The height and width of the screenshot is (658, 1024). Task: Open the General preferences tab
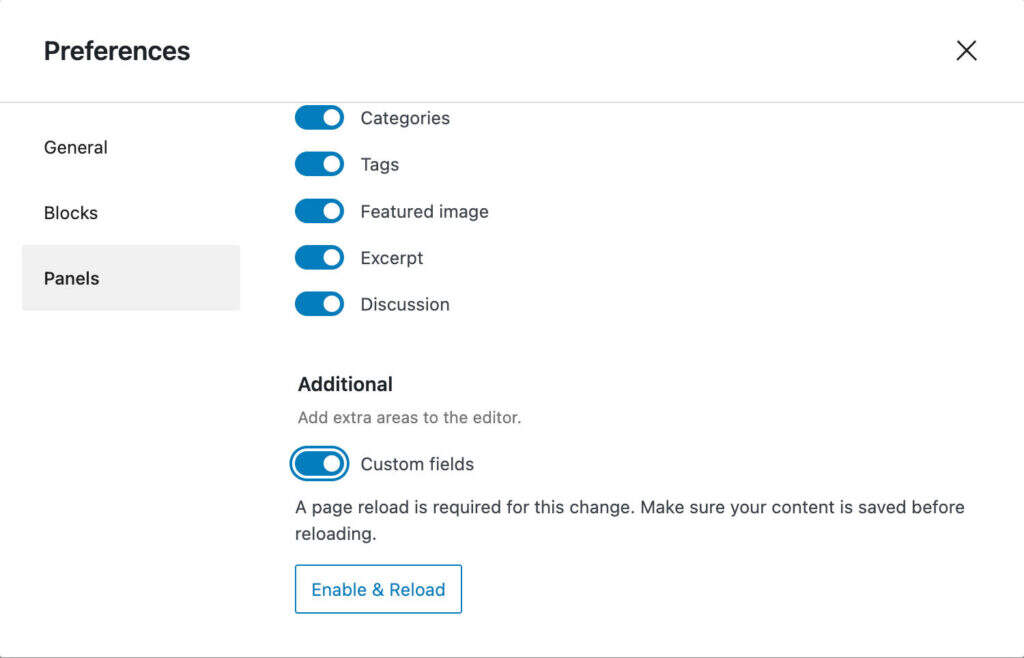(76, 147)
